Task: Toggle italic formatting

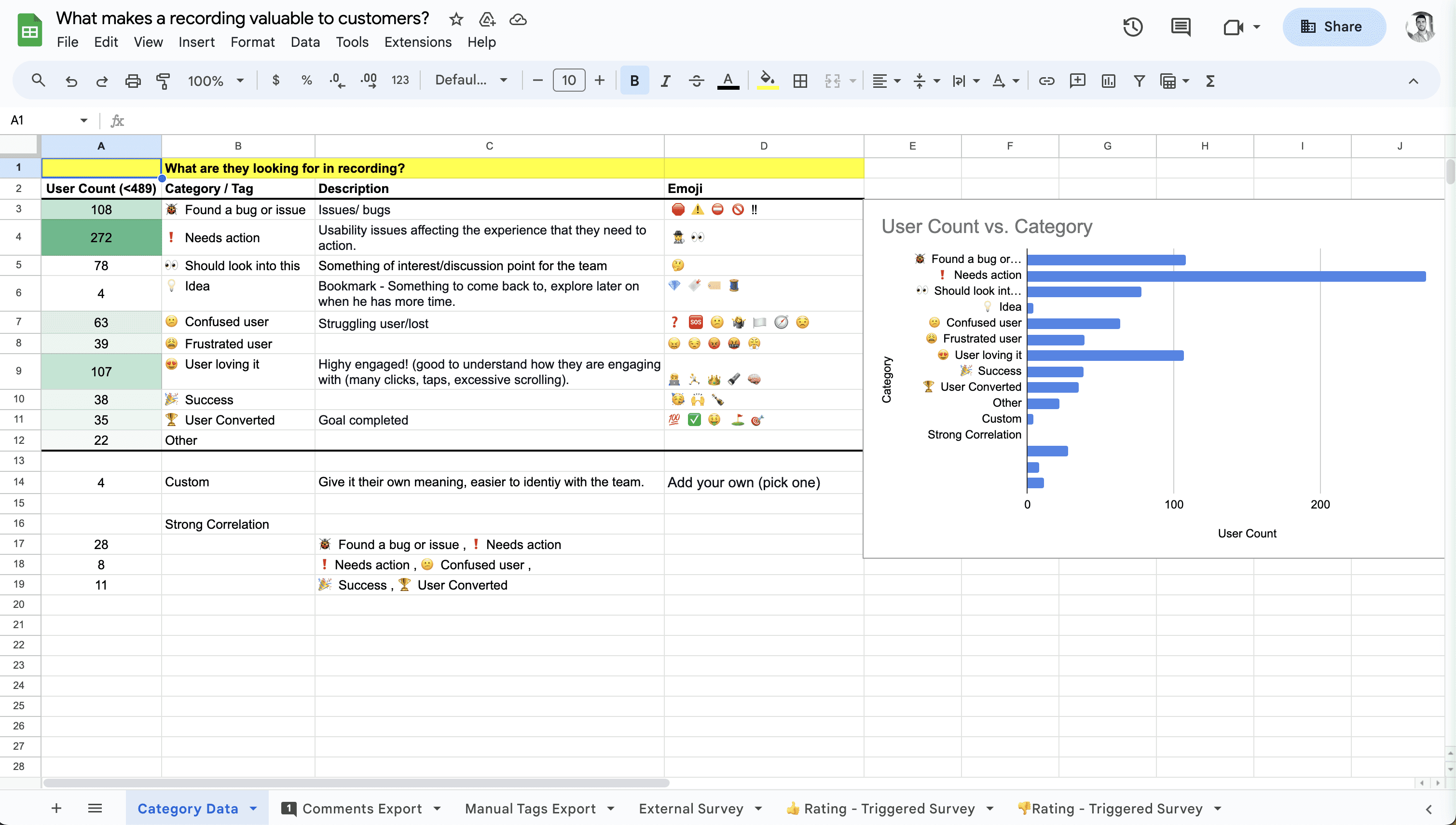Action: [x=666, y=81]
